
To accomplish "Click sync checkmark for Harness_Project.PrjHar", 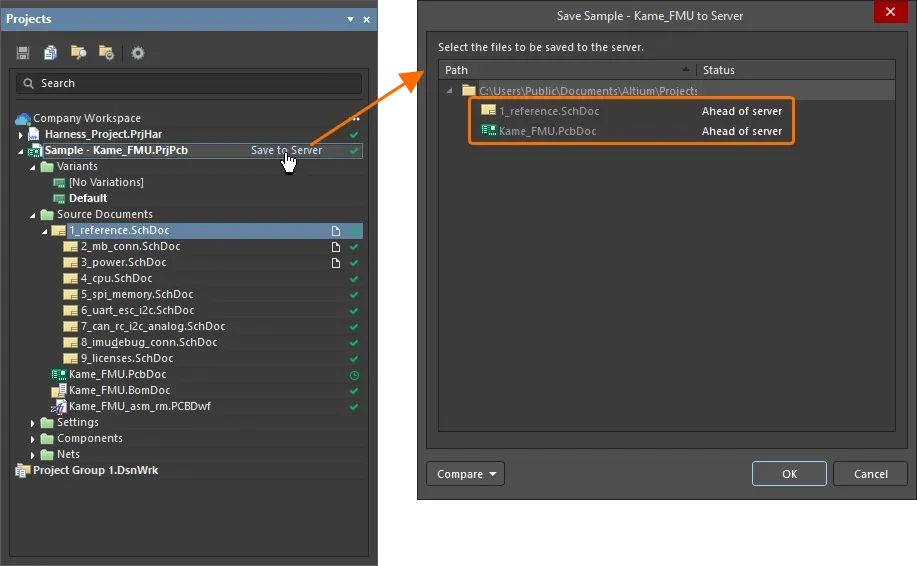I will click(354, 135).
